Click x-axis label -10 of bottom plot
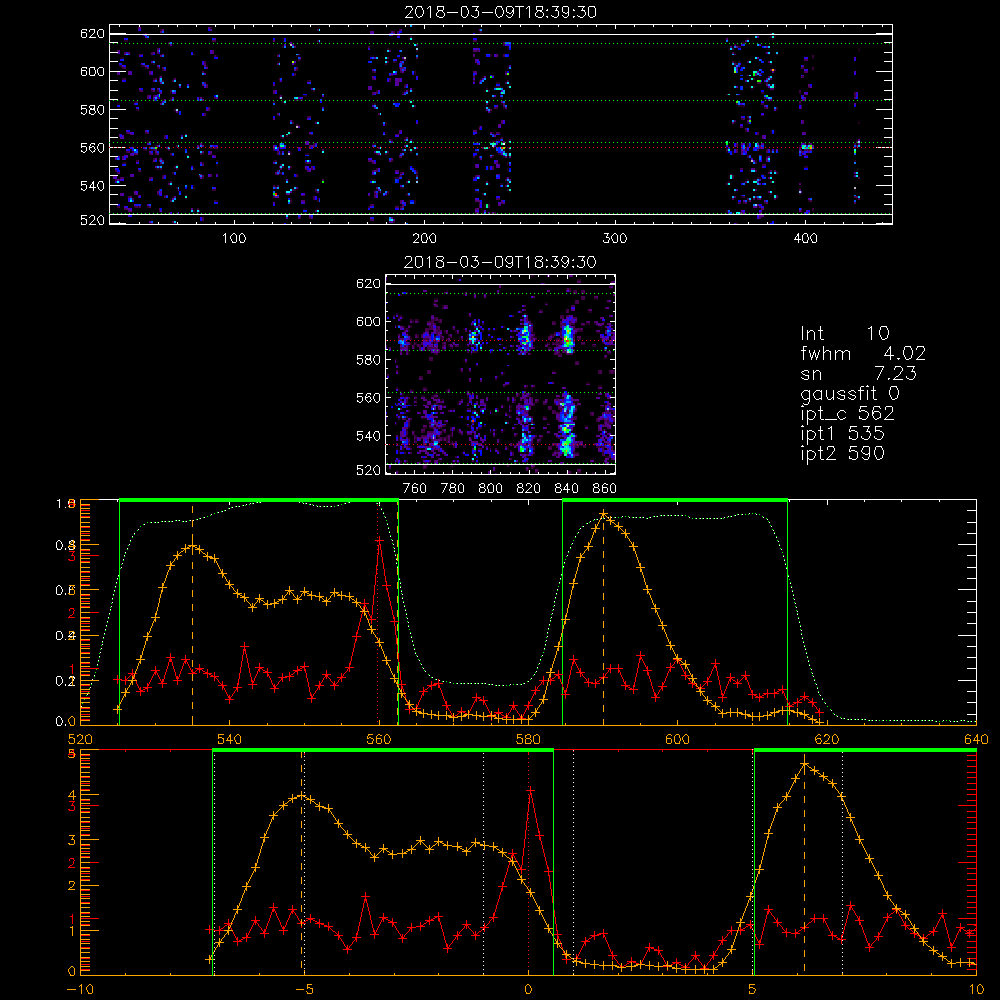1000x1000 pixels. [x=80, y=990]
